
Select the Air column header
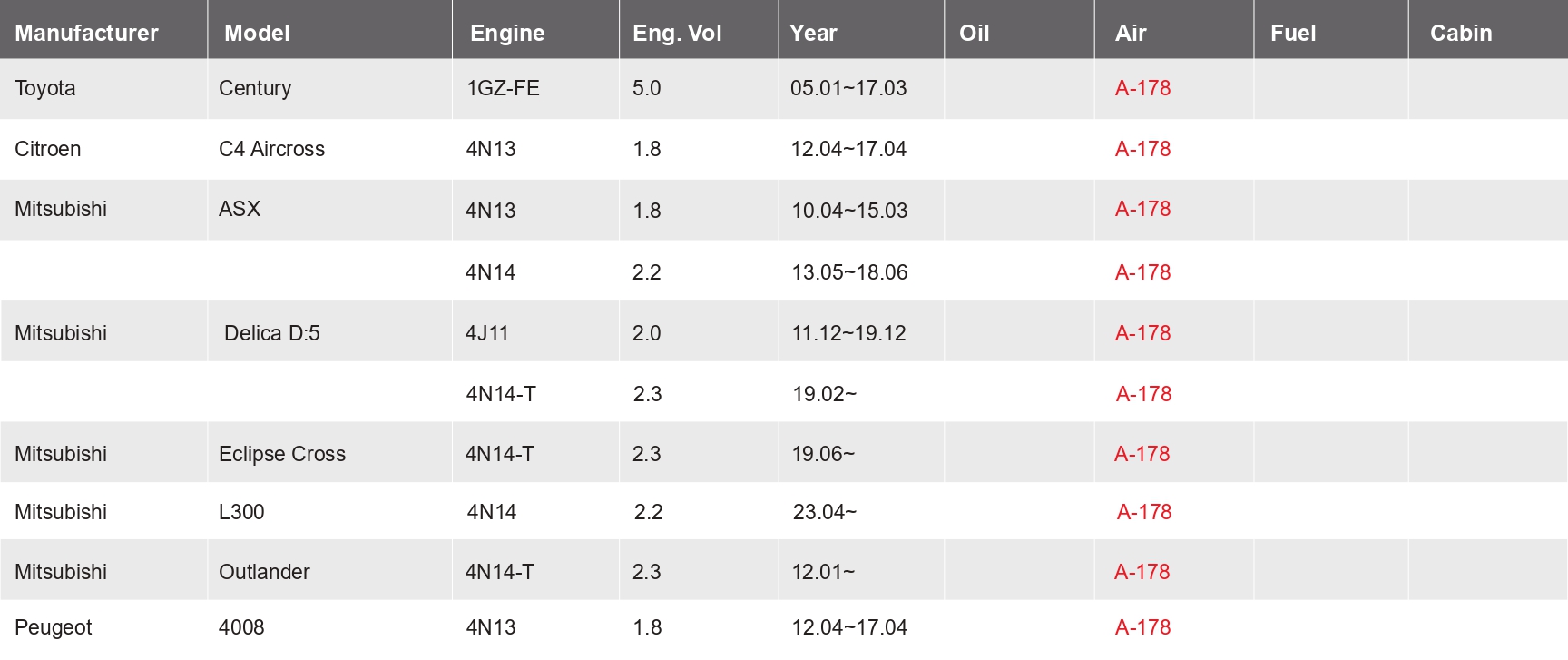coord(1131,33)
